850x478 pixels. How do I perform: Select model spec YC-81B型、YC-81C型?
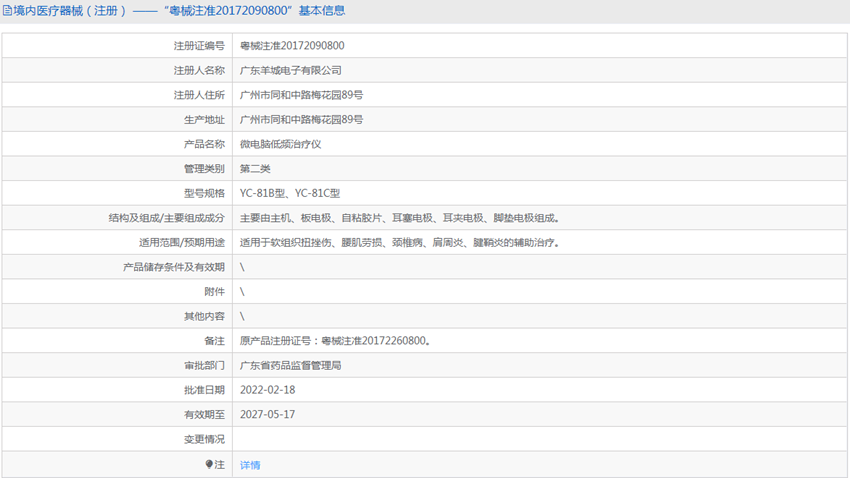pos(290,193)
